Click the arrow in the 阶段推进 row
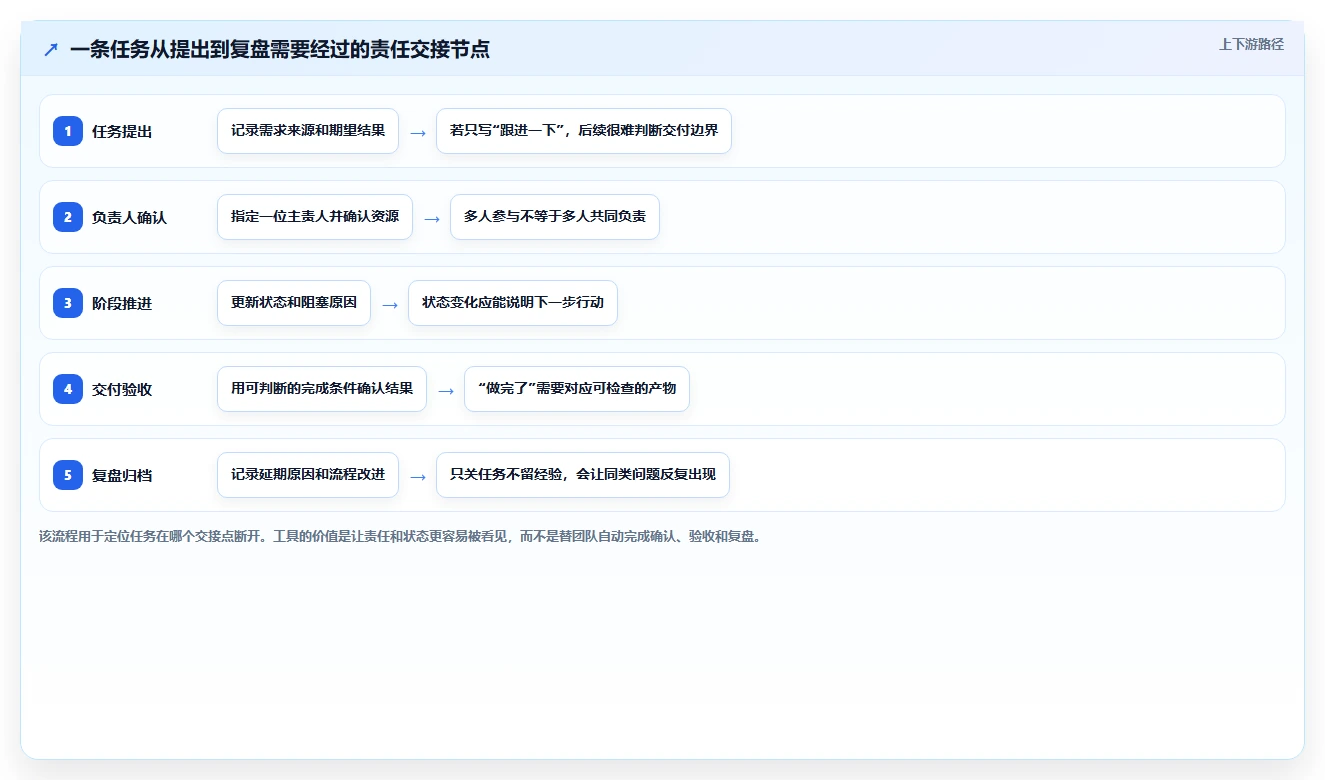This screenshot has height=780, width=1325. tap(390, 304)
